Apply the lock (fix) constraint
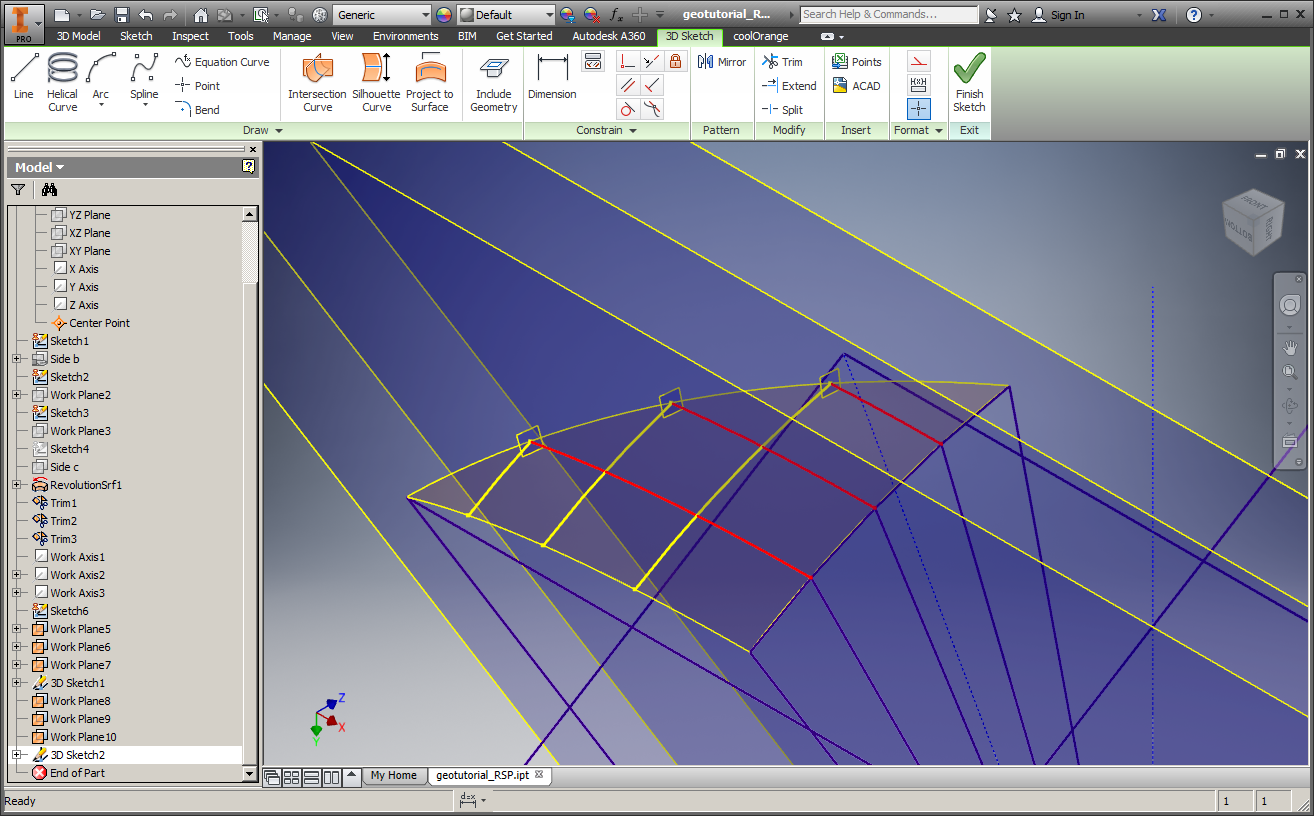The image size is (1314, 816). click(676, 61)
